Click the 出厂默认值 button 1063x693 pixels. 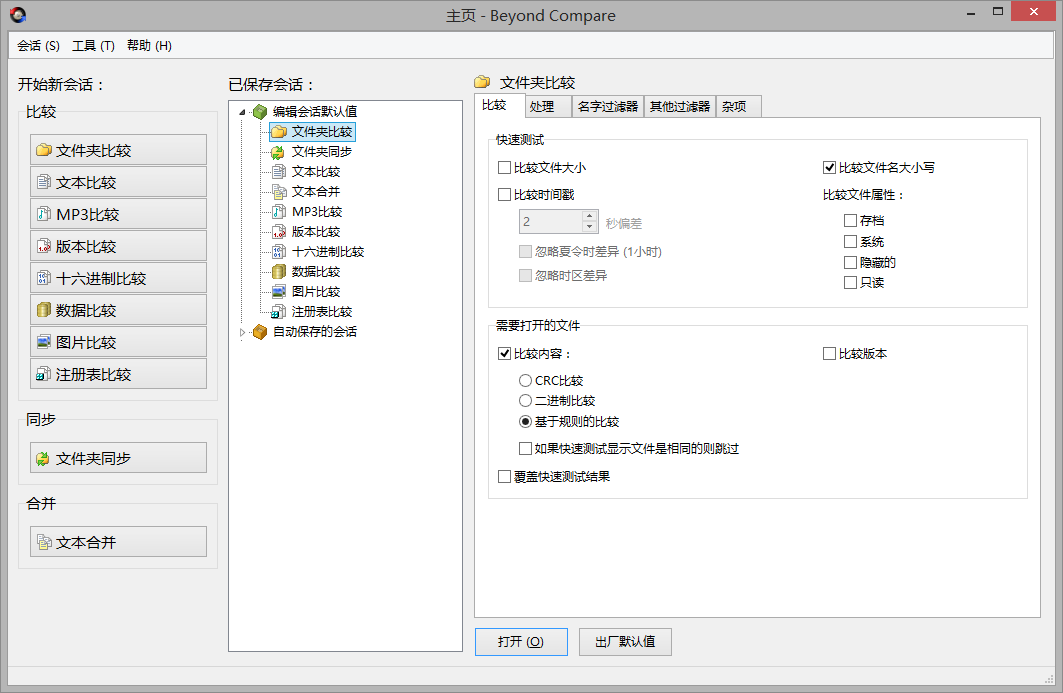pyautogui.click(x=625, y=642)
